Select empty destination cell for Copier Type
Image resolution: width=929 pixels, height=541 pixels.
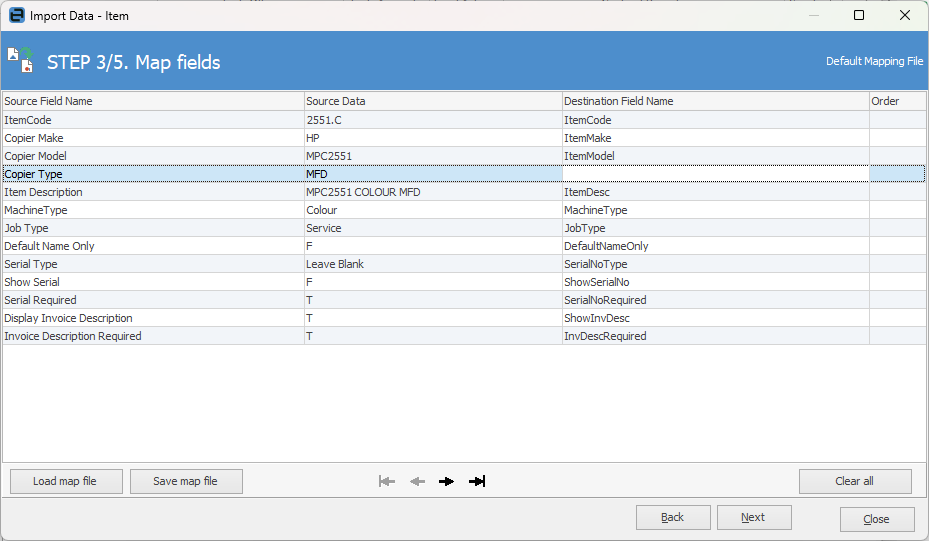[x=716, y=174]
